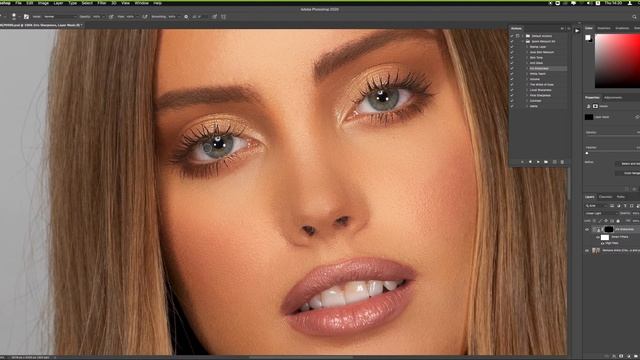The image size is (640, 360).
Task: Play the selected action
Action: pyautogui.click(x=538, y=162)
